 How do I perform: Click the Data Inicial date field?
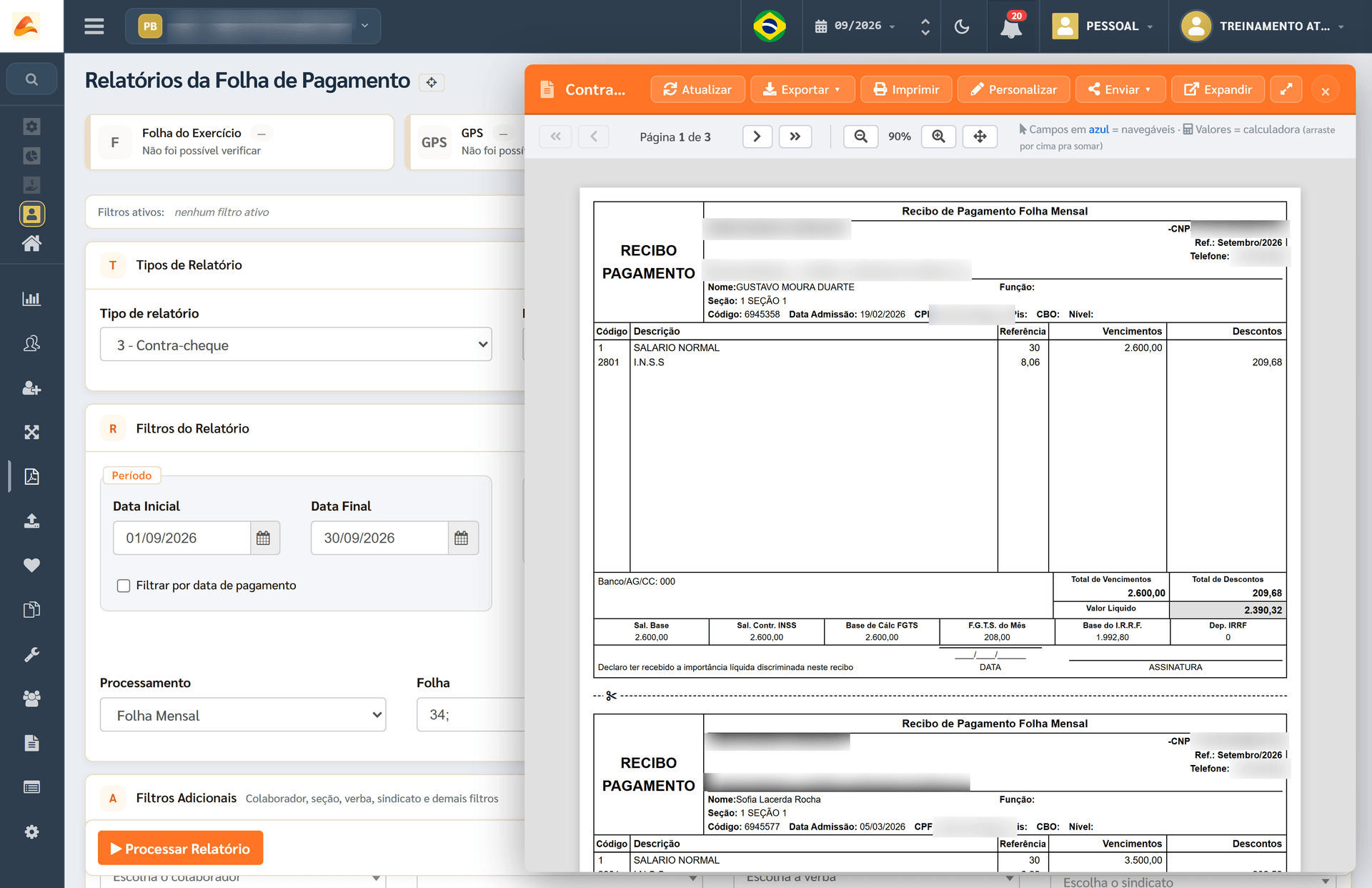tap(182, 538)
